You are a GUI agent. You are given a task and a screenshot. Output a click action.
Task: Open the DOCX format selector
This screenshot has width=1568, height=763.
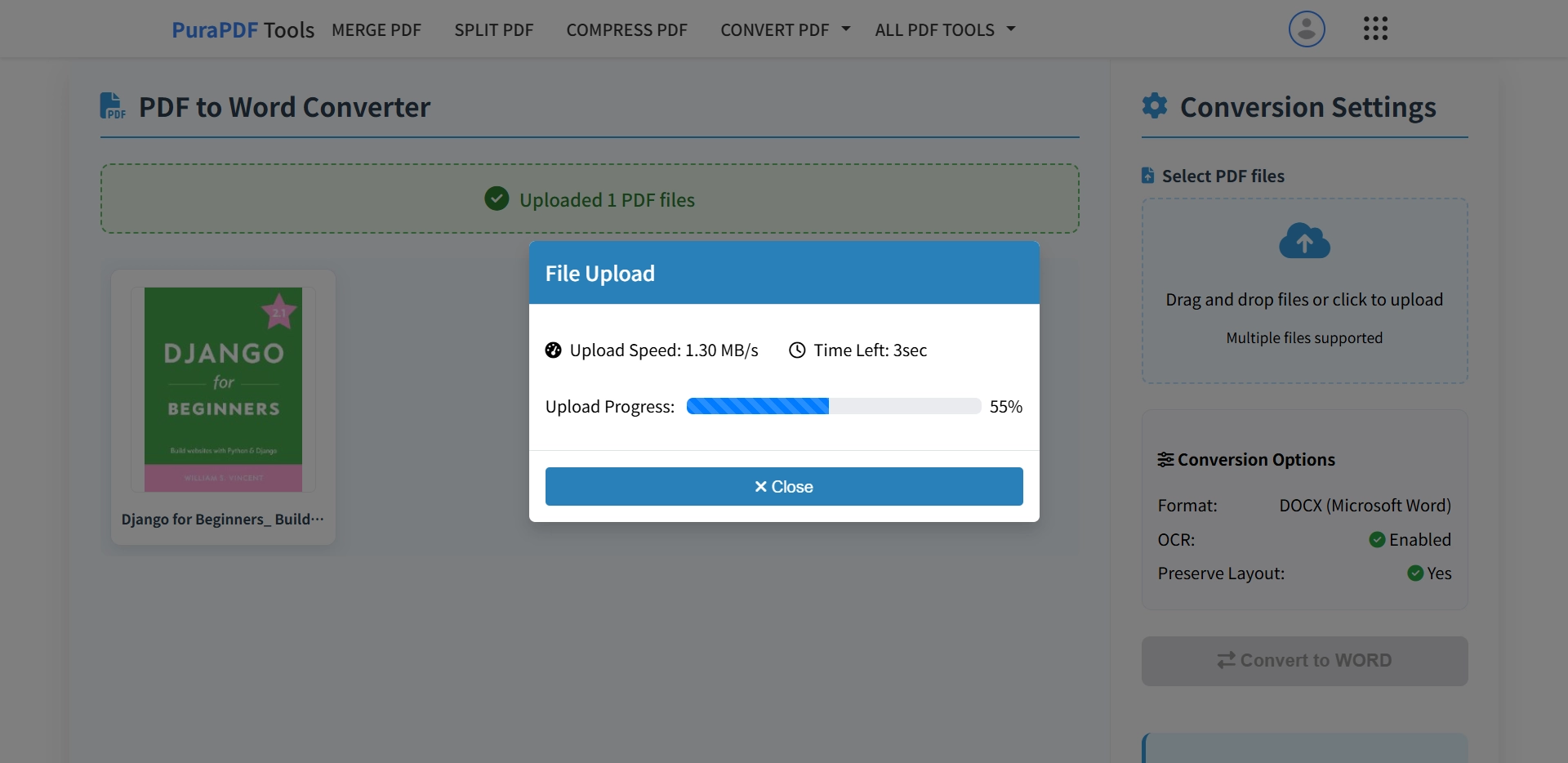(x=1364, y=505)
